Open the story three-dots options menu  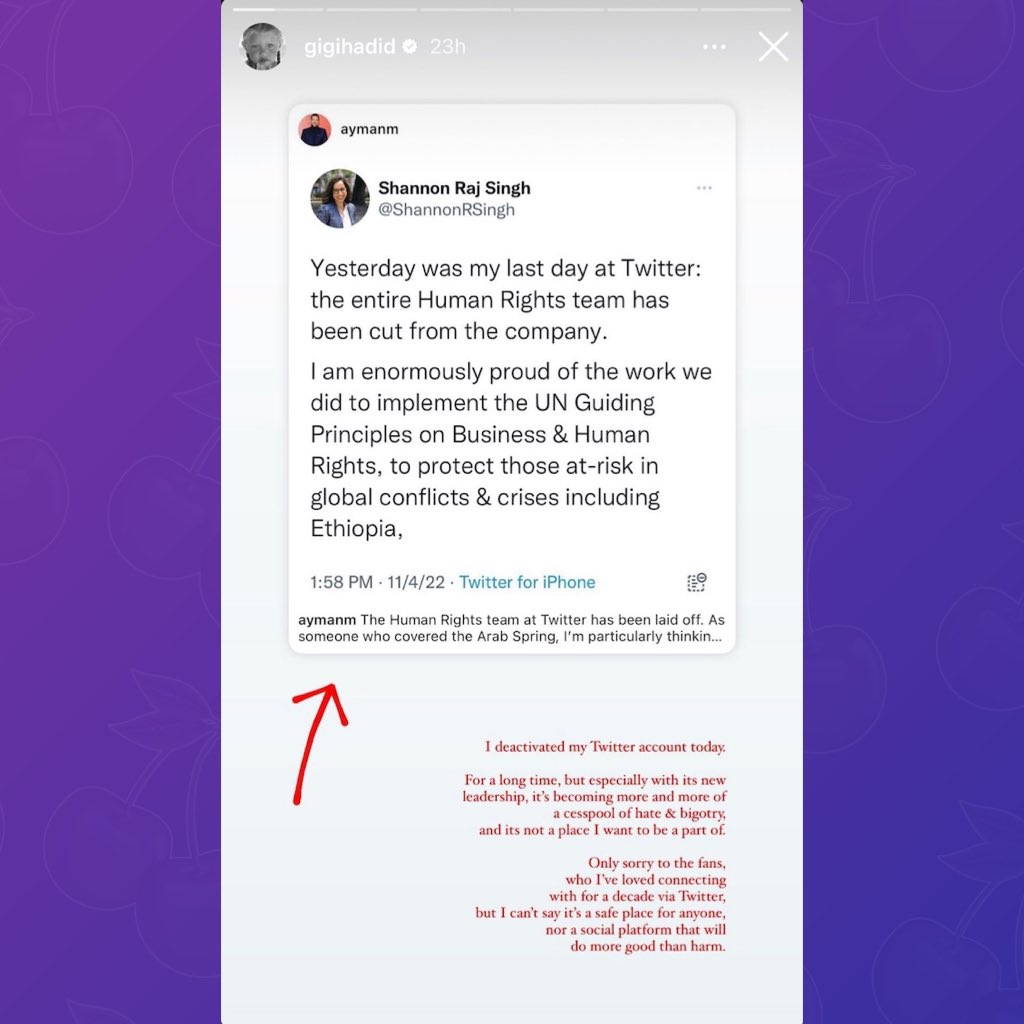coord(714,46)
